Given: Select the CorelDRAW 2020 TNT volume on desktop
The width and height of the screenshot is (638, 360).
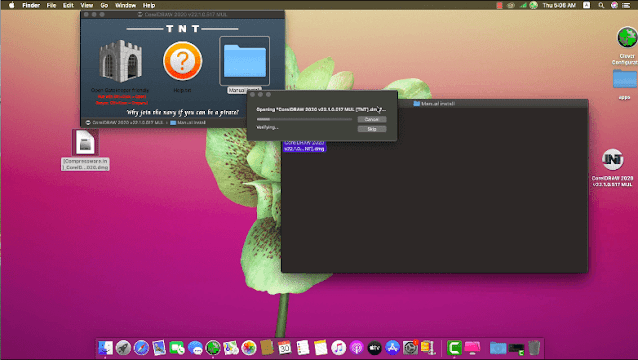Looking at the screenshot, I should (x=612, y=168).
